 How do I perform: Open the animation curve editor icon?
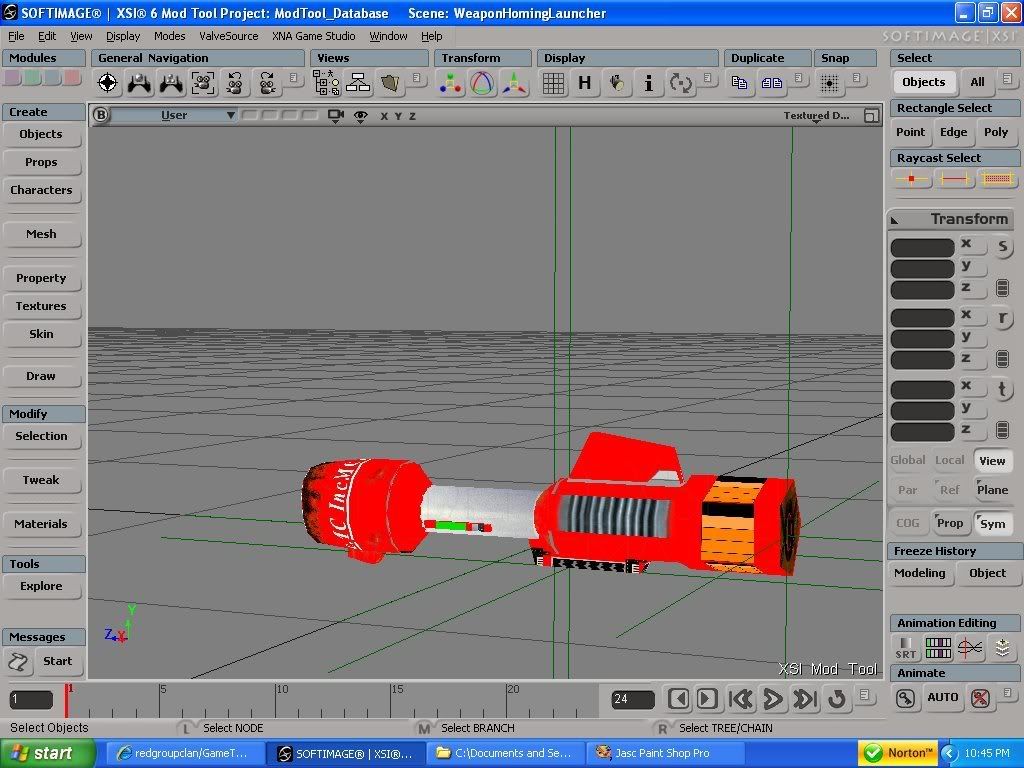click(970, 648)
